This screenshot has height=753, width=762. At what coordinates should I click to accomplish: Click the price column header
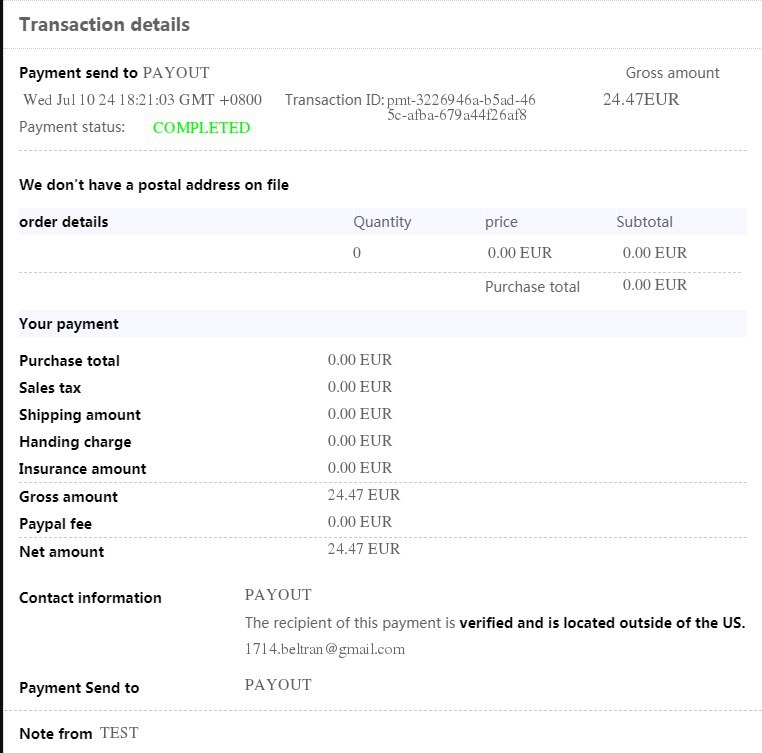click(x=501, y=222)
